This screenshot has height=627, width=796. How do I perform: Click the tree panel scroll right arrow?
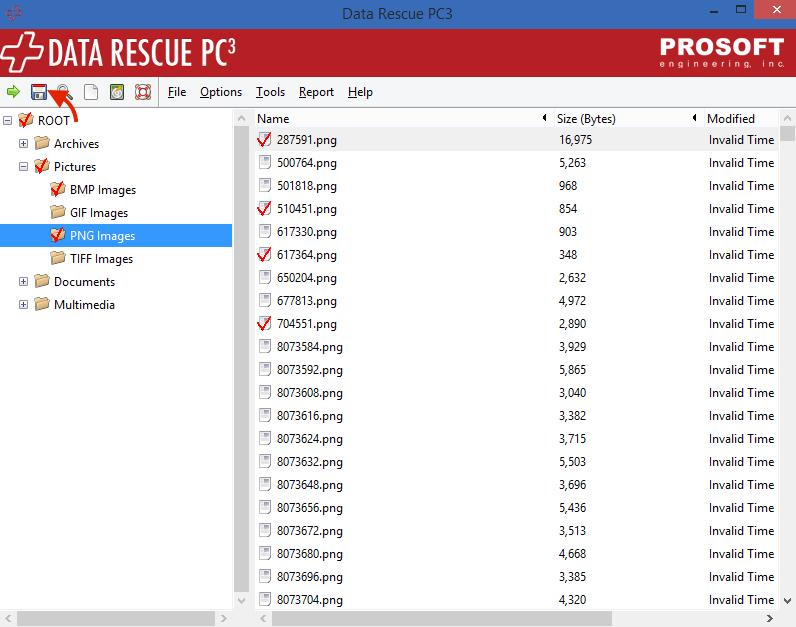click(x=223, y=618)
